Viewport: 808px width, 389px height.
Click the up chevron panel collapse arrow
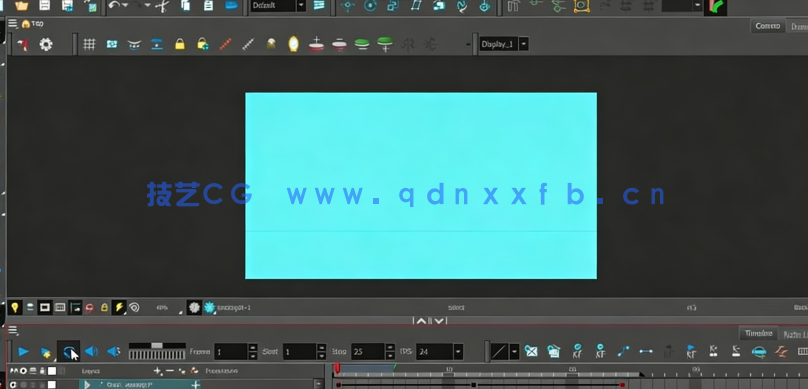[421, 321]
